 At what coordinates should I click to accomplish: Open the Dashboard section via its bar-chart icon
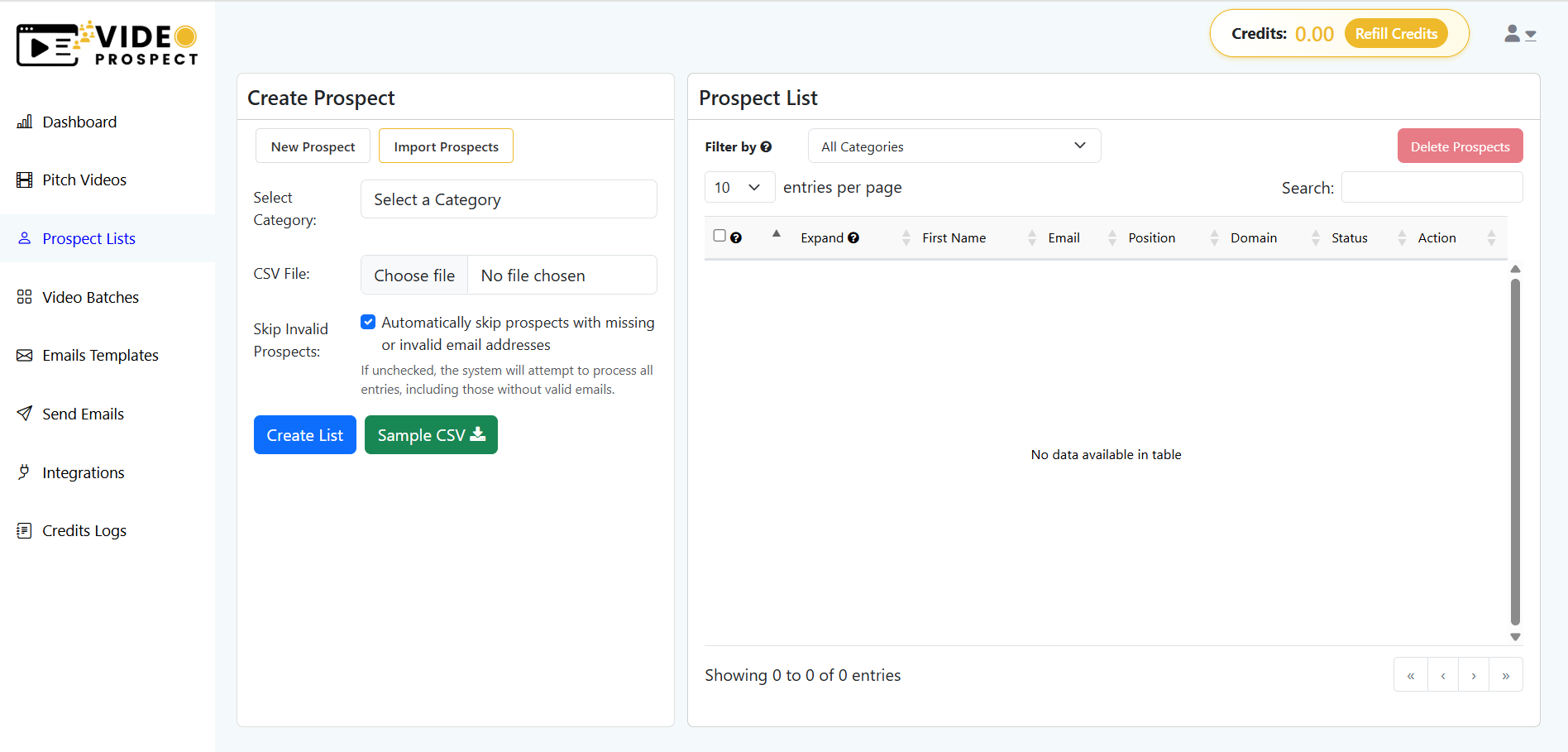(25, 121)
